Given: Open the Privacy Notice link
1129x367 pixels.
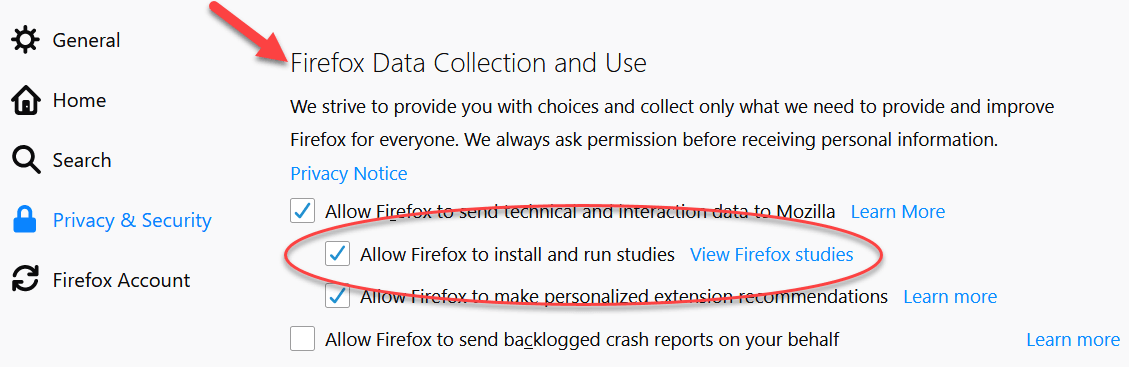Looking at the screenshot, I should point(348,173).
